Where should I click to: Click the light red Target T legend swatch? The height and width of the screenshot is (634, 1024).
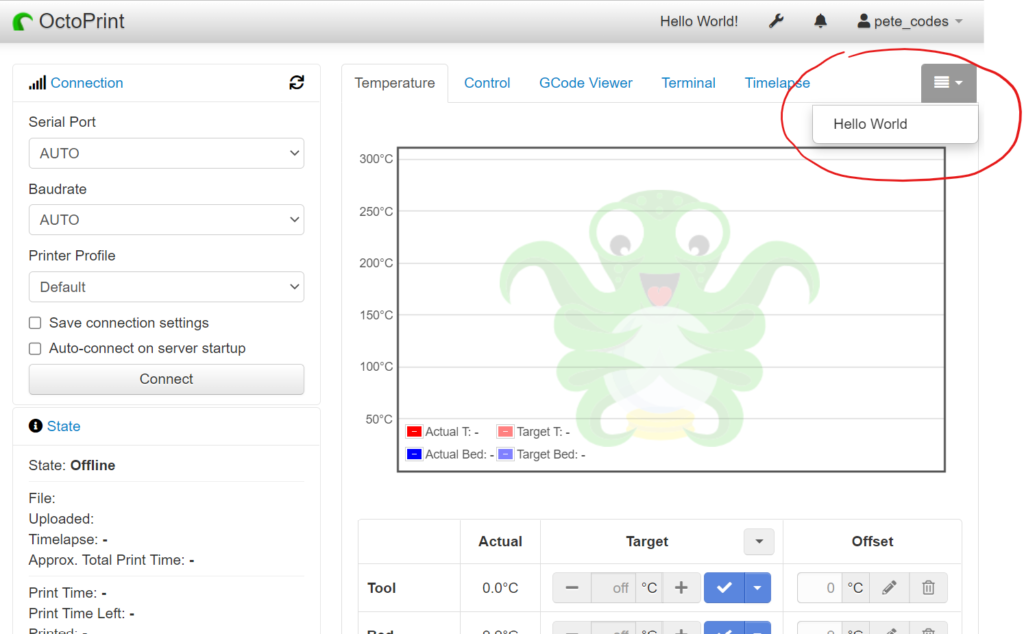(x=505, y=432)
